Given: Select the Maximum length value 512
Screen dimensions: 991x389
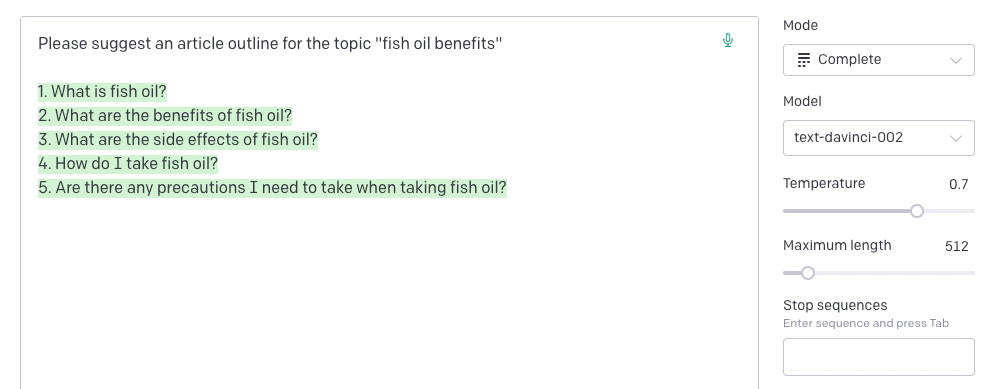Looking at the screenshot, I should click(x=956, y=246).
